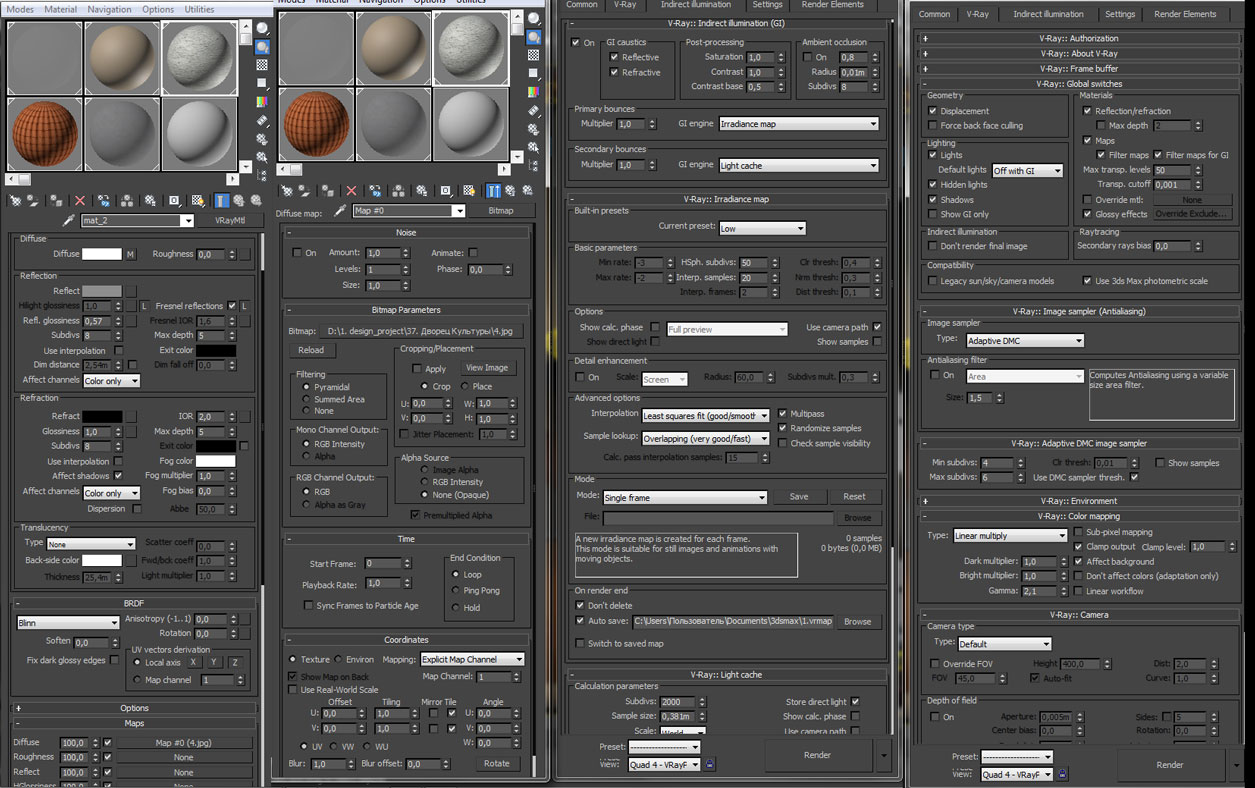Screen dimensions: 1255x788
Task: Toggle Fresnel reflections checkbox
Action: tap(232, 306)
